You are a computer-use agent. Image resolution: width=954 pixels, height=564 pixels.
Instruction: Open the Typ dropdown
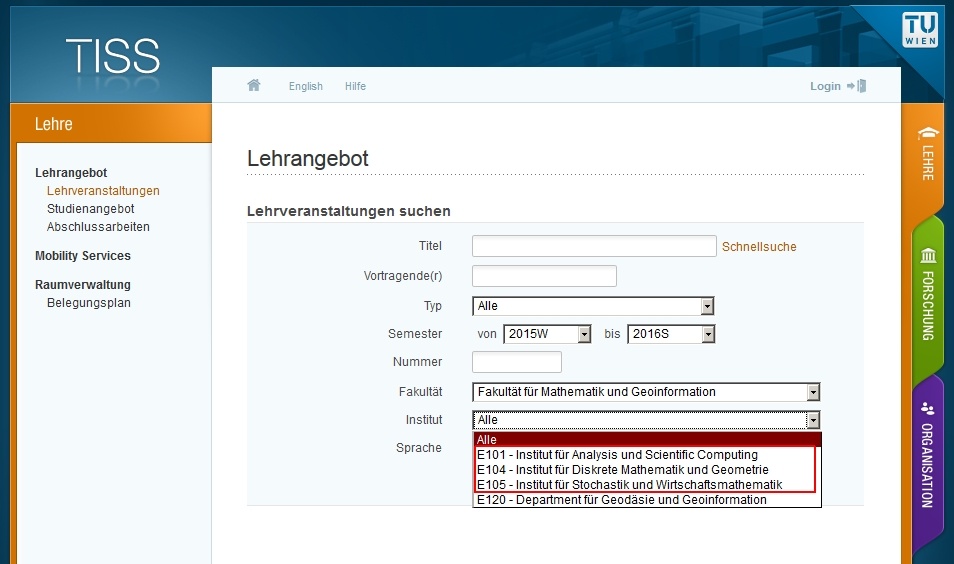(x=593, y=305)
